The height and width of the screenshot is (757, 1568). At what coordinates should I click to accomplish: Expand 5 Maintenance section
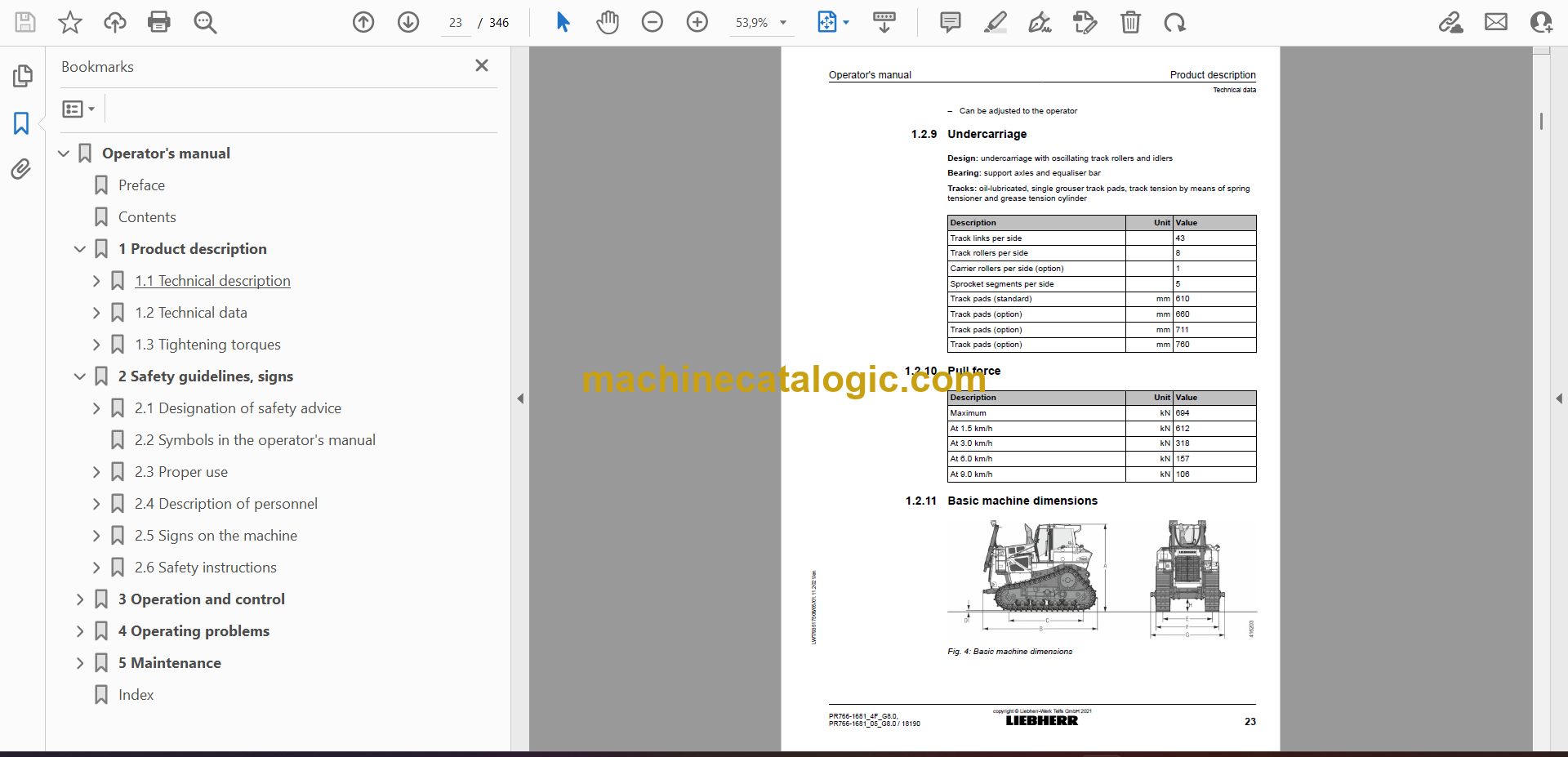pos(80,663)
